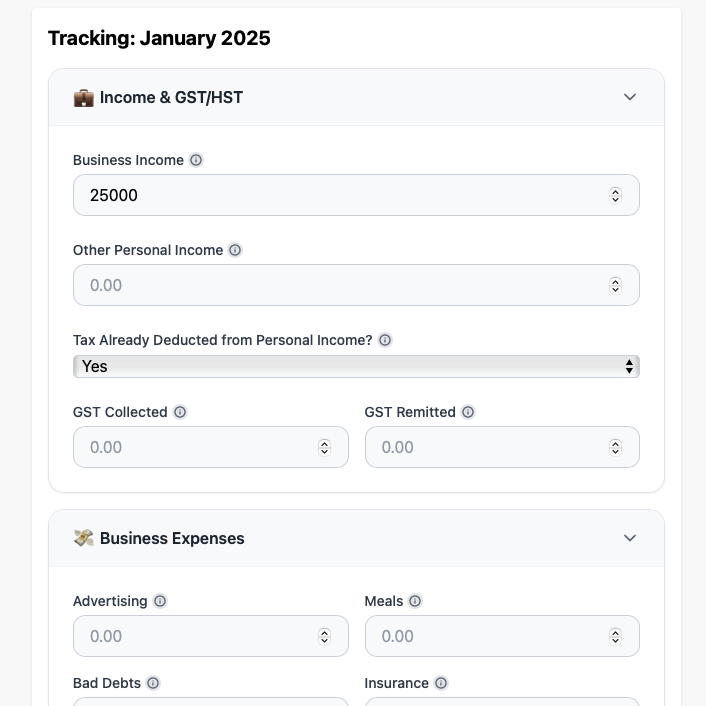
Task: Click the Business Income info icon
Action: pos(196,160)
